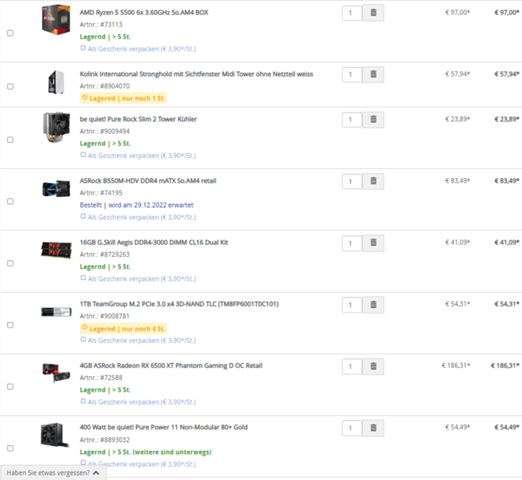This screenshot has width=522, height=480.
Task: Delete G.Skill Aegis RAM kit from cart
Action: pyautogui.click(x=373, y=243)
